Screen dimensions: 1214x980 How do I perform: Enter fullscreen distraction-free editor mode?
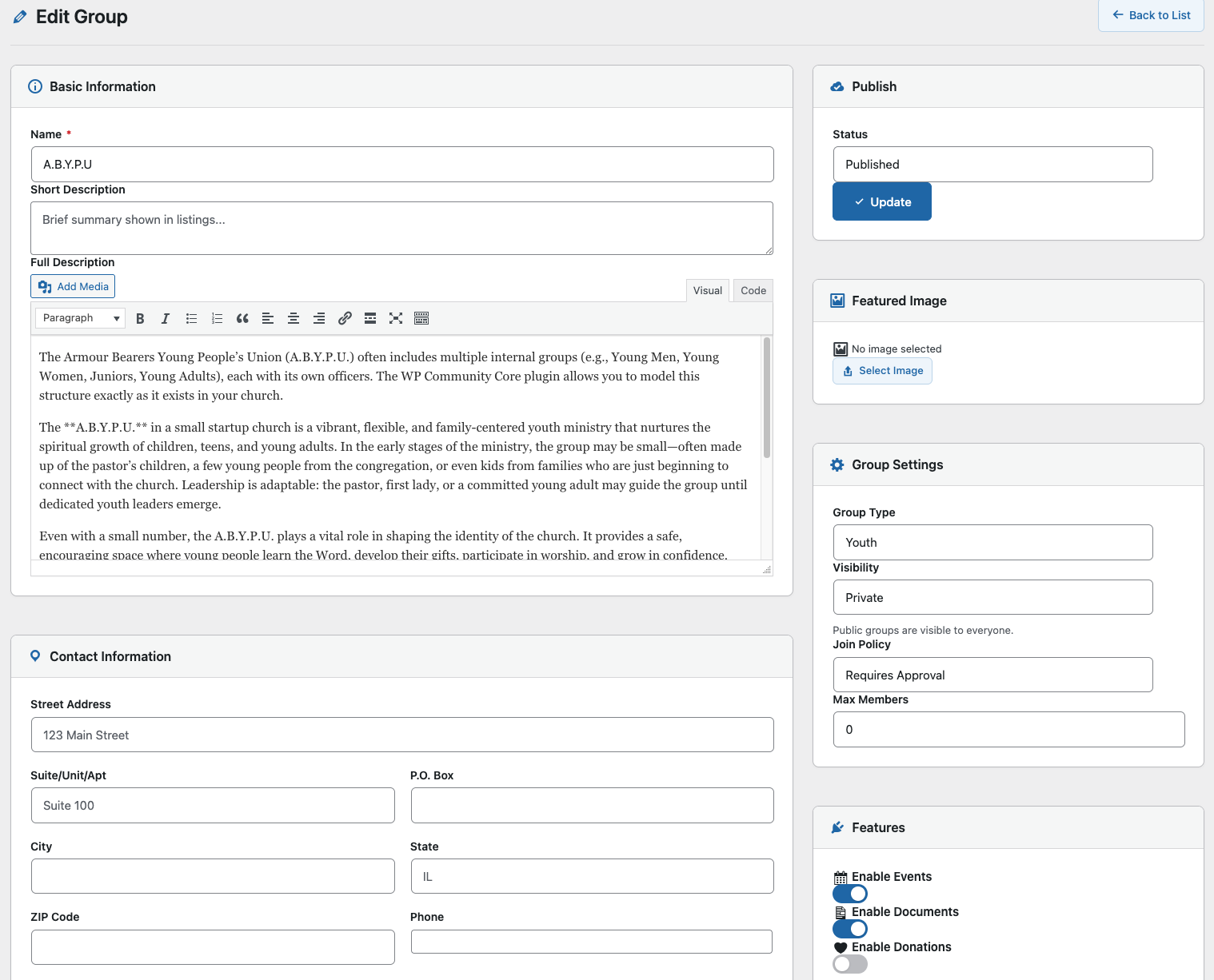coord(396,318)
